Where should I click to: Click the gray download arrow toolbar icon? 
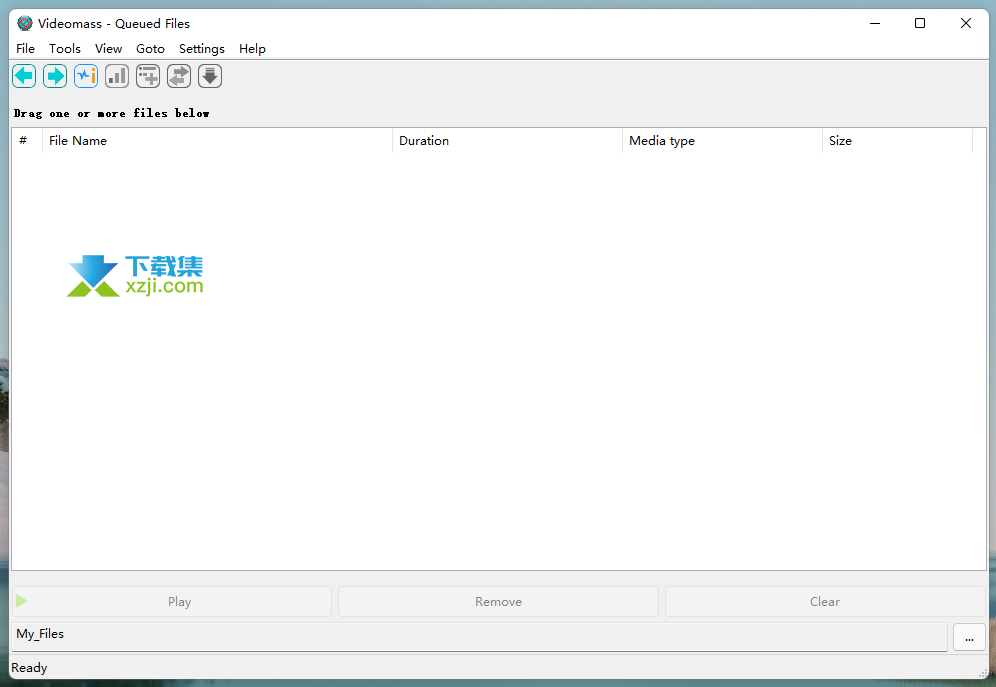[x=210, y=76]
